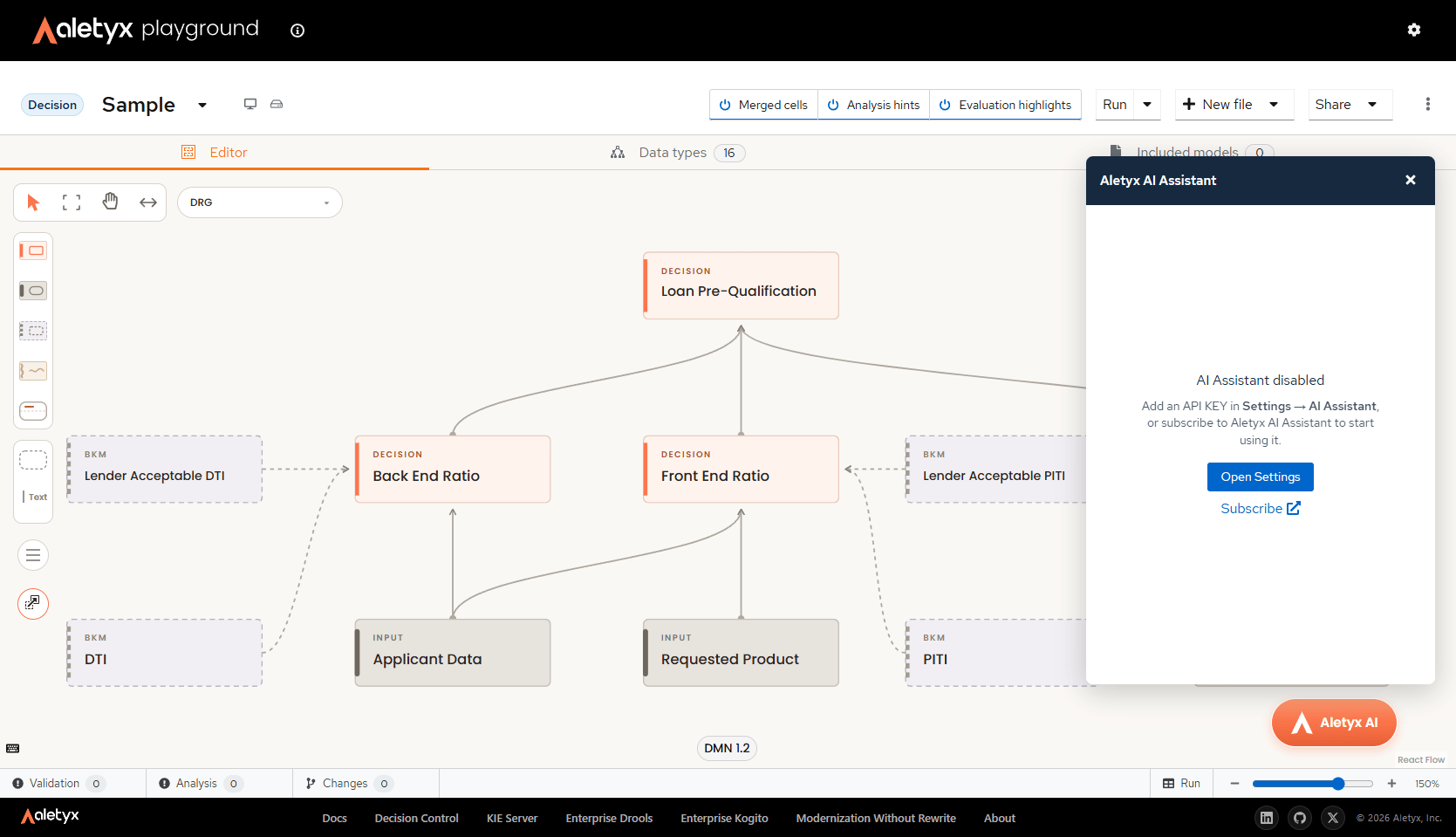Screen dimensions: 1456x837
Task: Pick the Decision node palette icon
Action: (x=33, y=250)
